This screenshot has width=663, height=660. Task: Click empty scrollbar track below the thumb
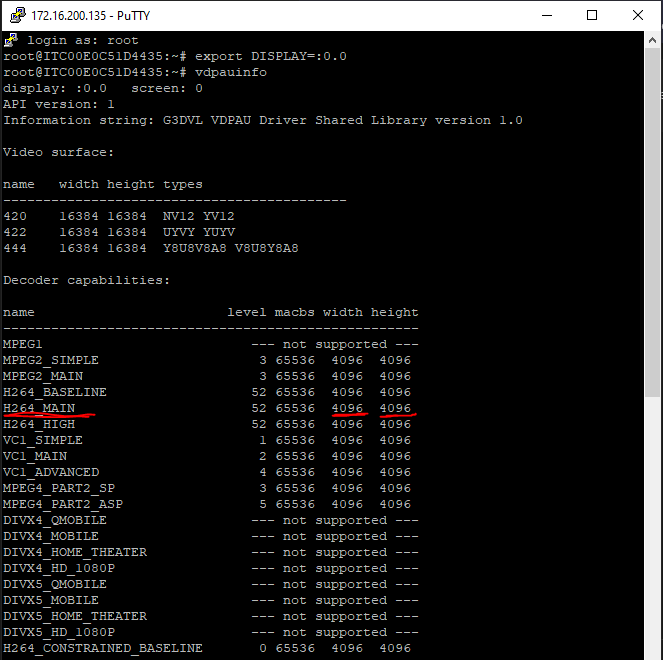pos(653,520)
